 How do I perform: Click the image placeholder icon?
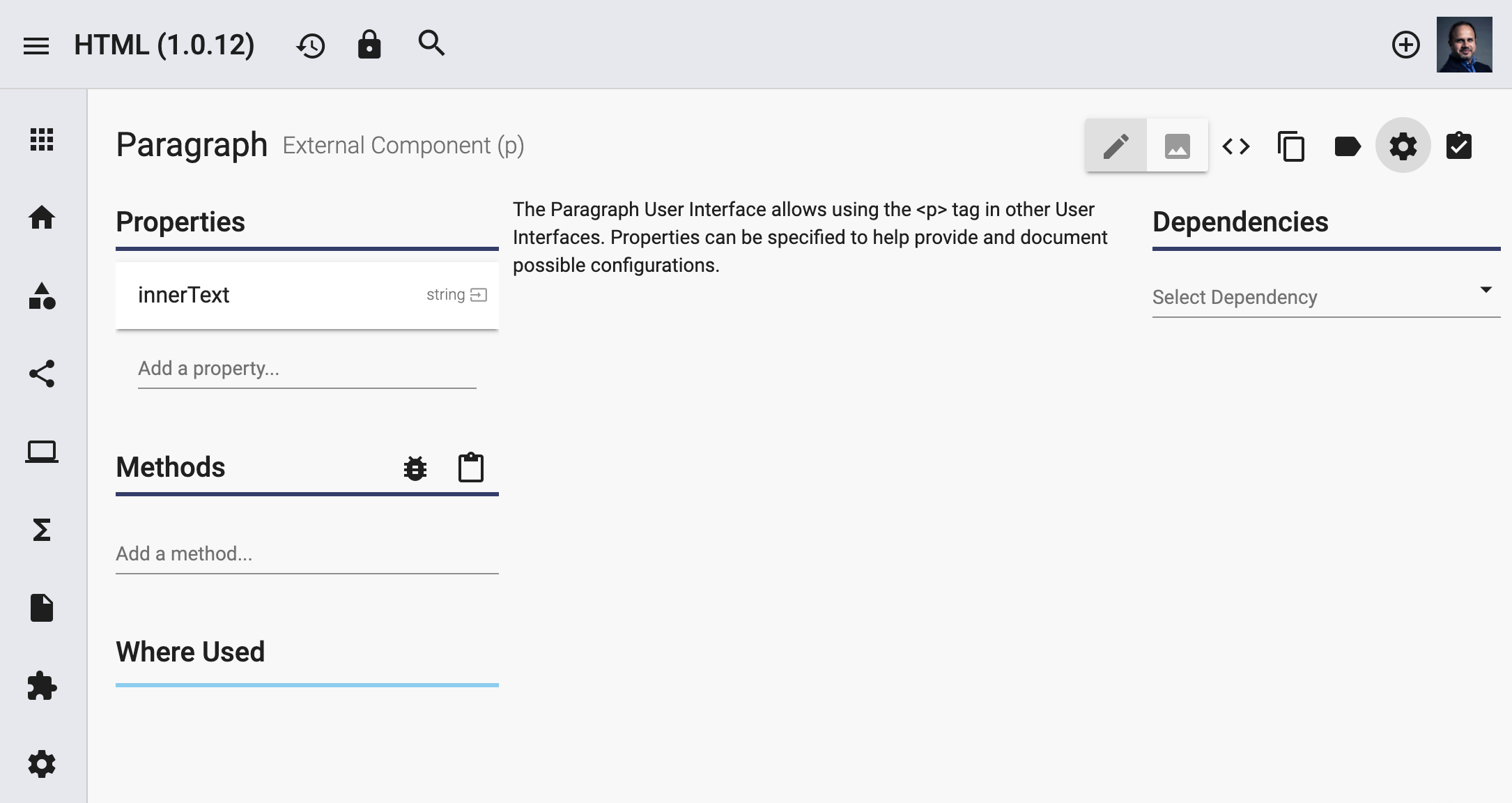coord(1177,146)
